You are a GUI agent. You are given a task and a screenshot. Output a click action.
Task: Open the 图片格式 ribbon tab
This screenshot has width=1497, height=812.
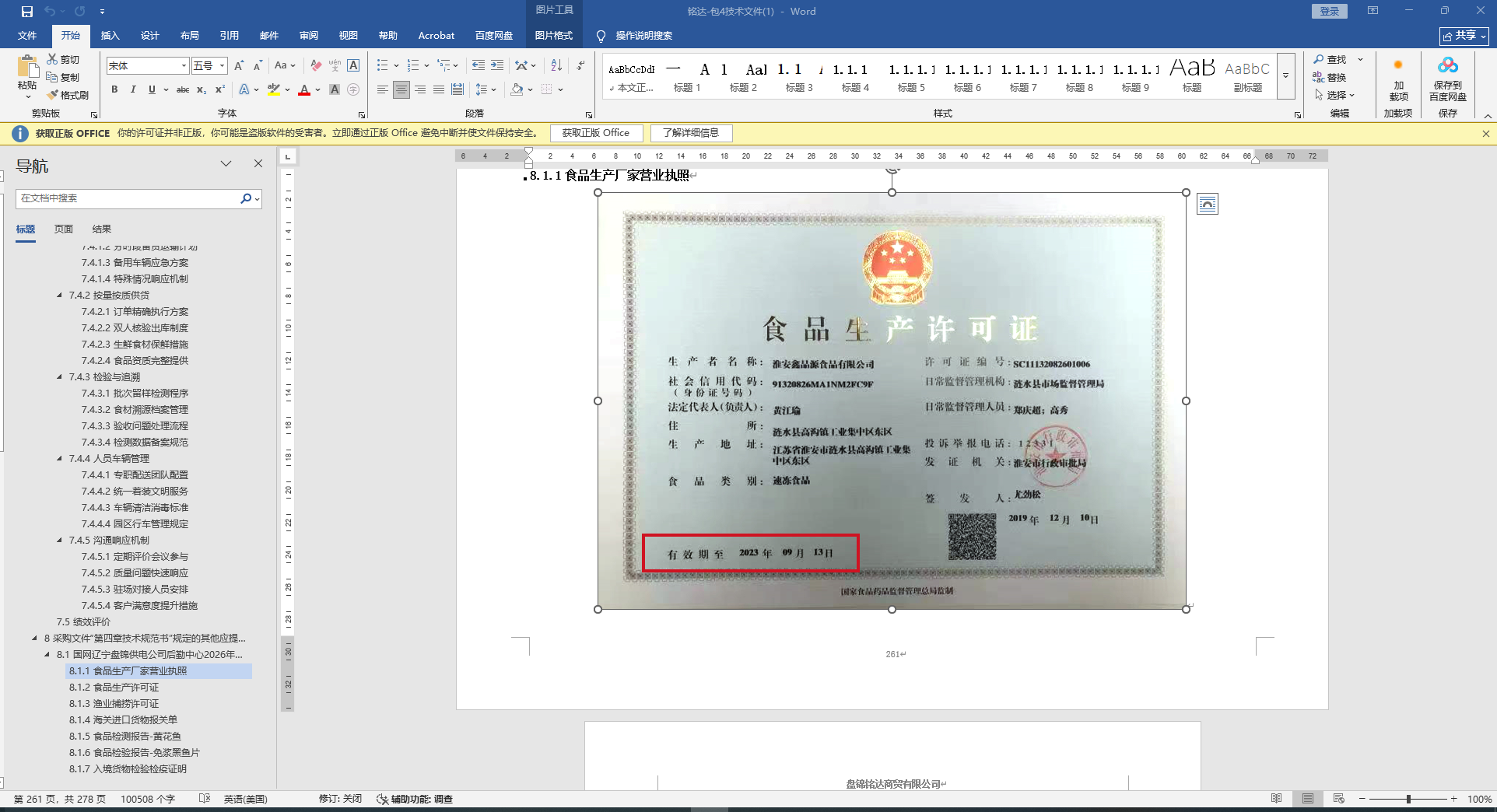tap(554, 36)
